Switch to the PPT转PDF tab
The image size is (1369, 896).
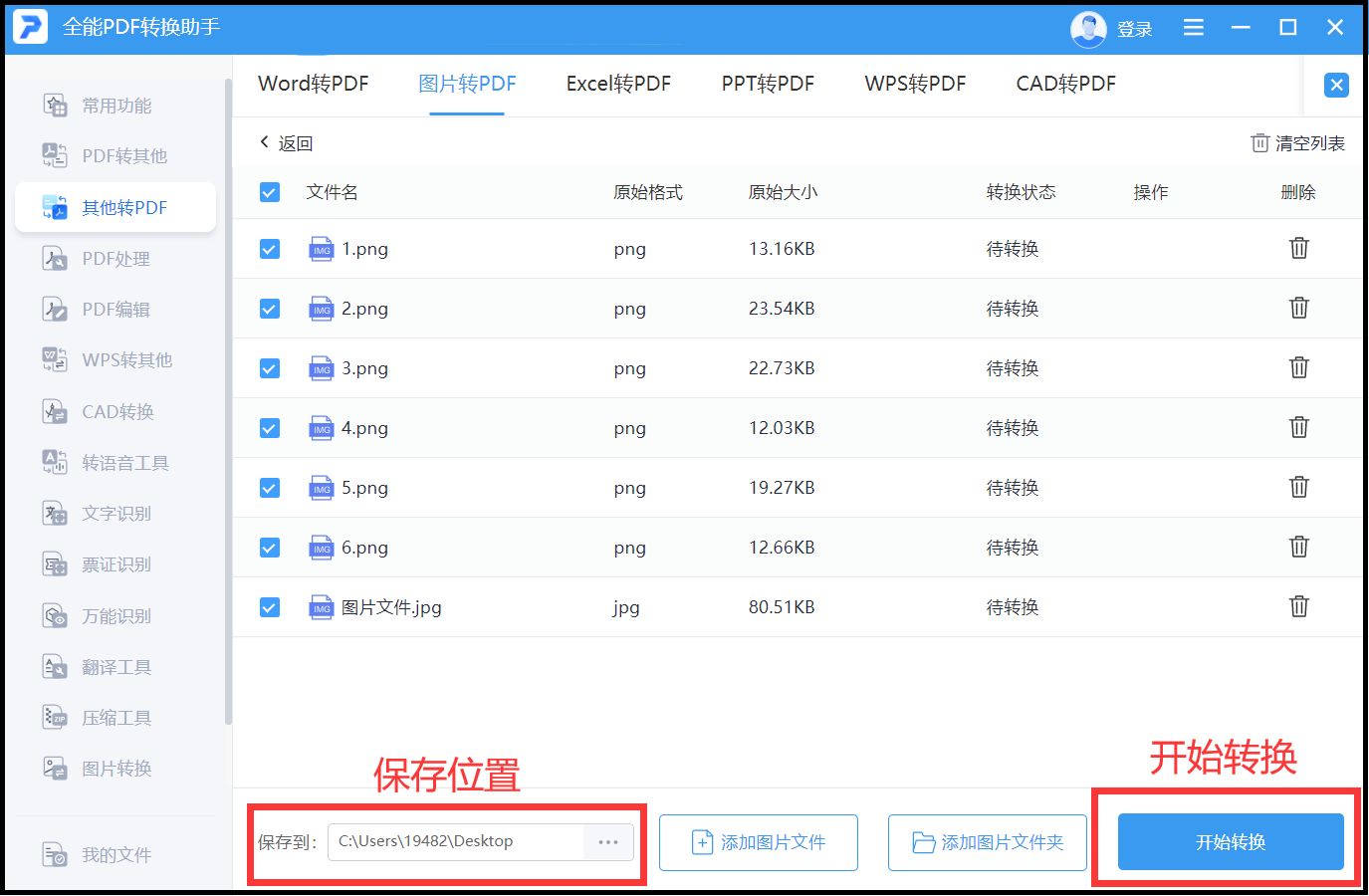coord(767,84)
